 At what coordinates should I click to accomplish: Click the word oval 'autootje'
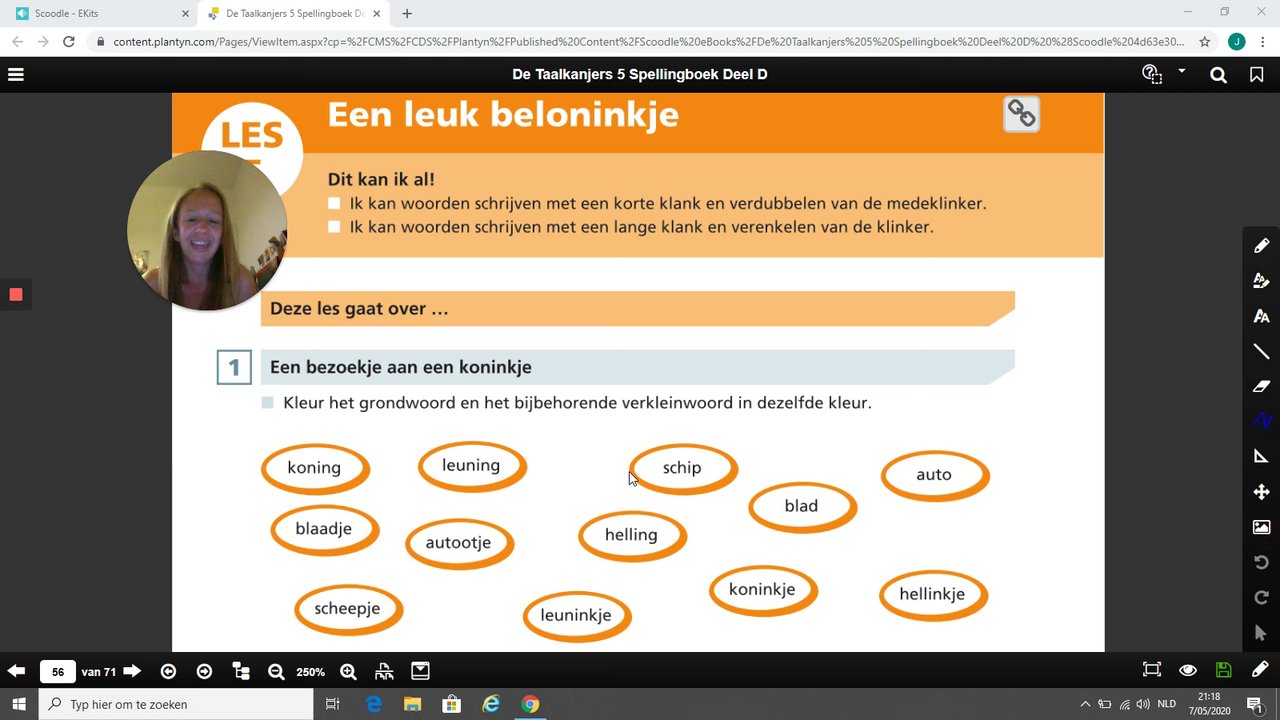460,544
